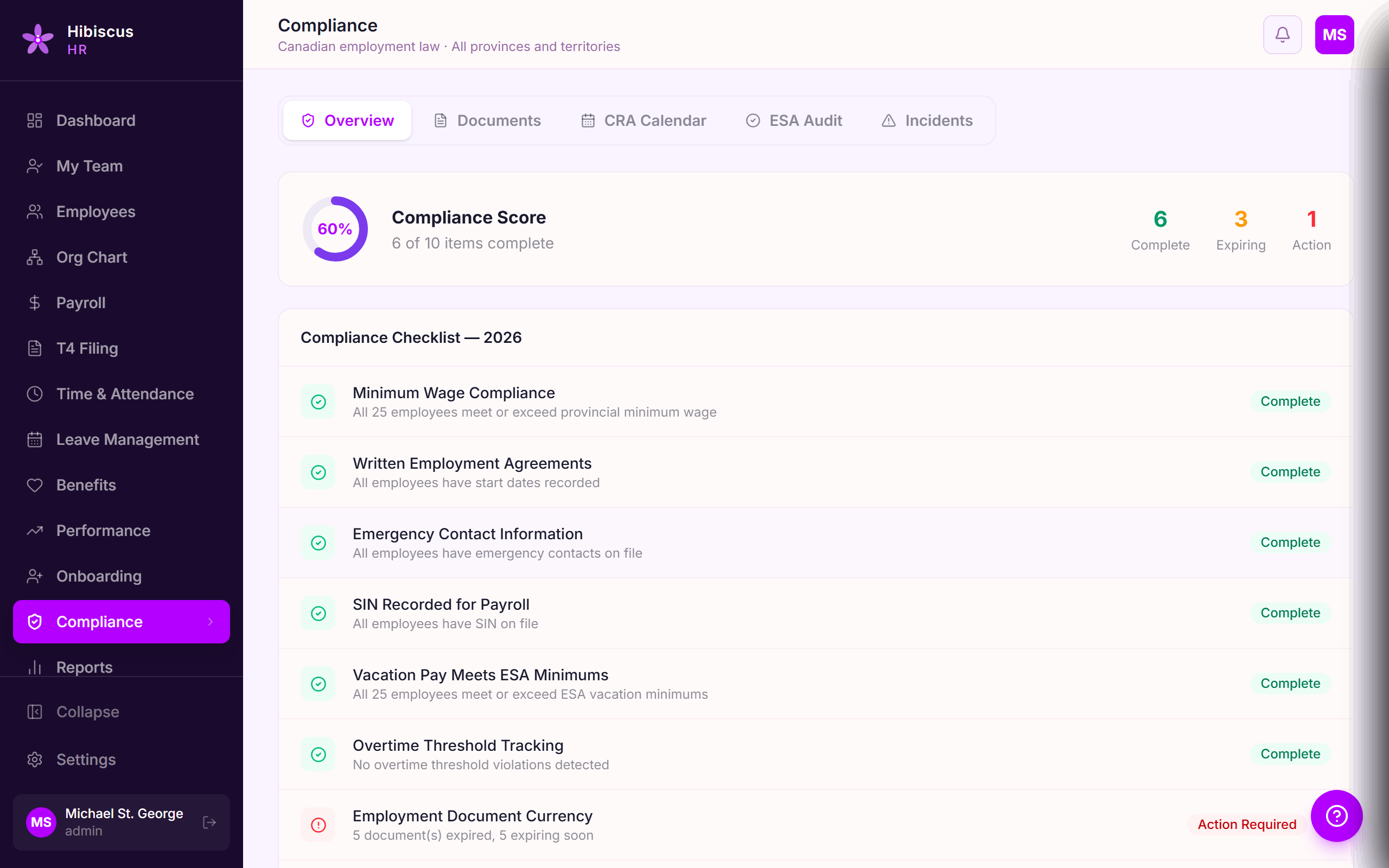This screenshot has width=1389, height=868.
Task: Open Settings via the gear icon
Action: 34,759
